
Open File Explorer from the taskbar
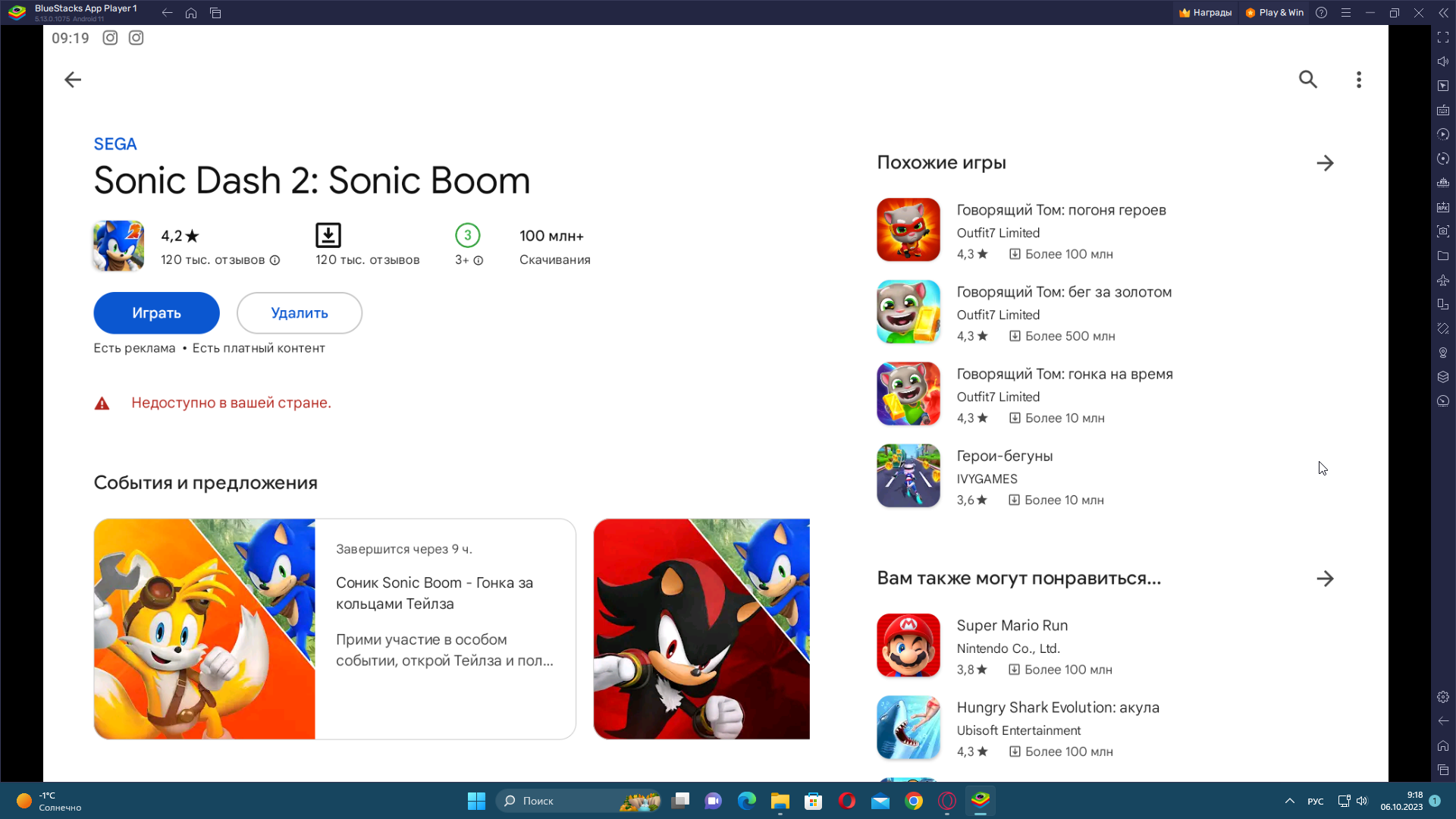click(x=780, y=801)
